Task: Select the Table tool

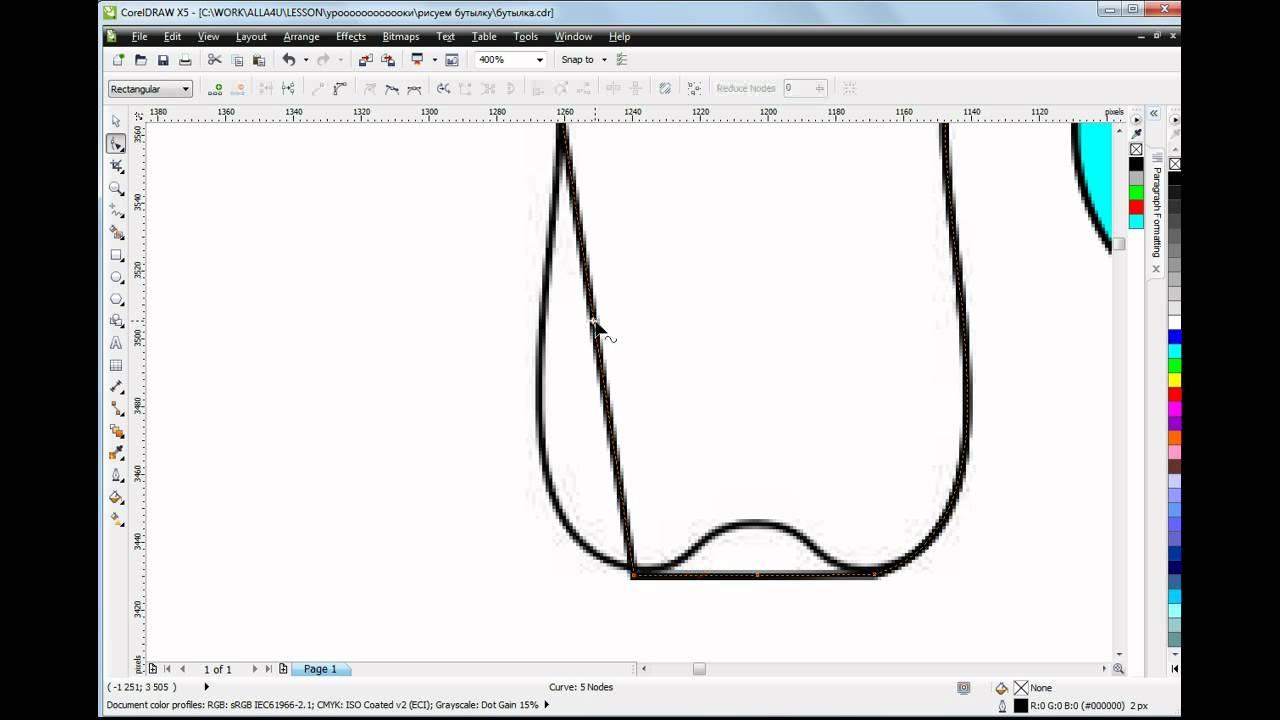Action: [x=116, y=365]
